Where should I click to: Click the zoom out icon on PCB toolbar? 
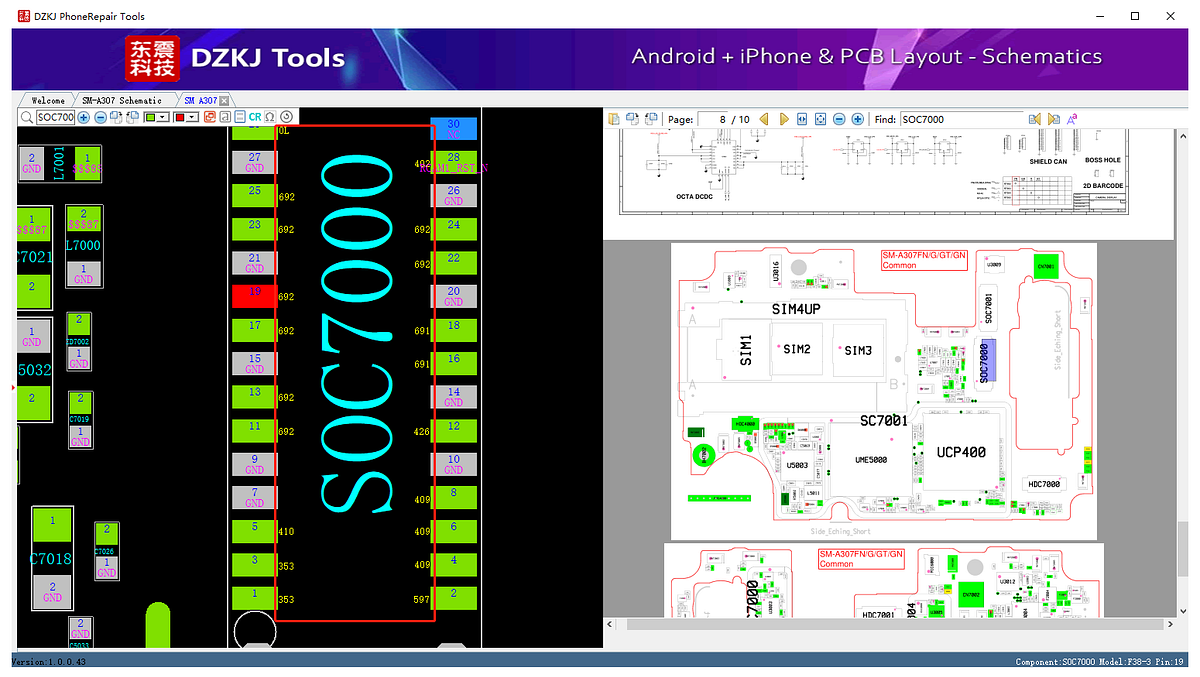[100, 116]
